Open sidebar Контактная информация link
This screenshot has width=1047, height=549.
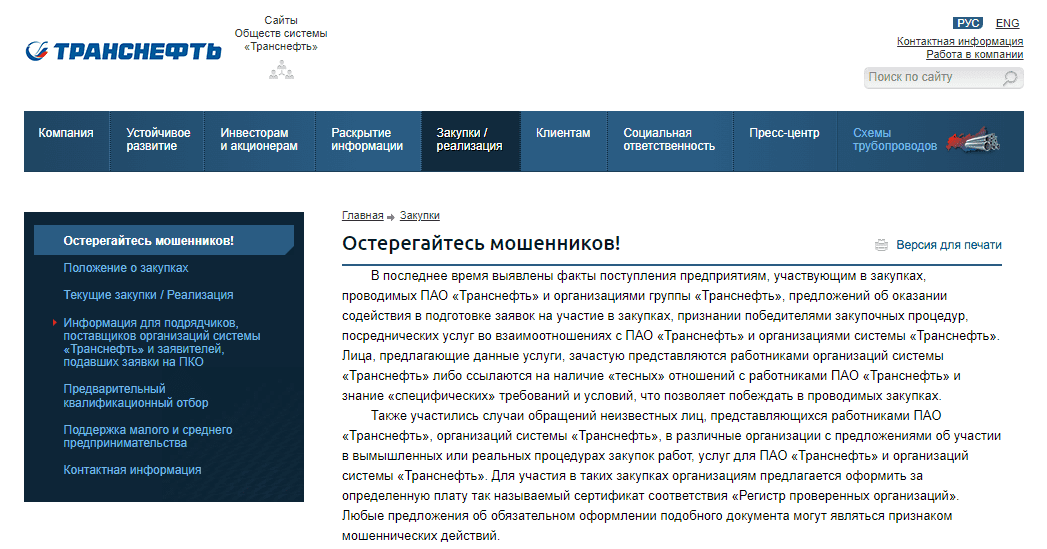(x=132, y=470)
